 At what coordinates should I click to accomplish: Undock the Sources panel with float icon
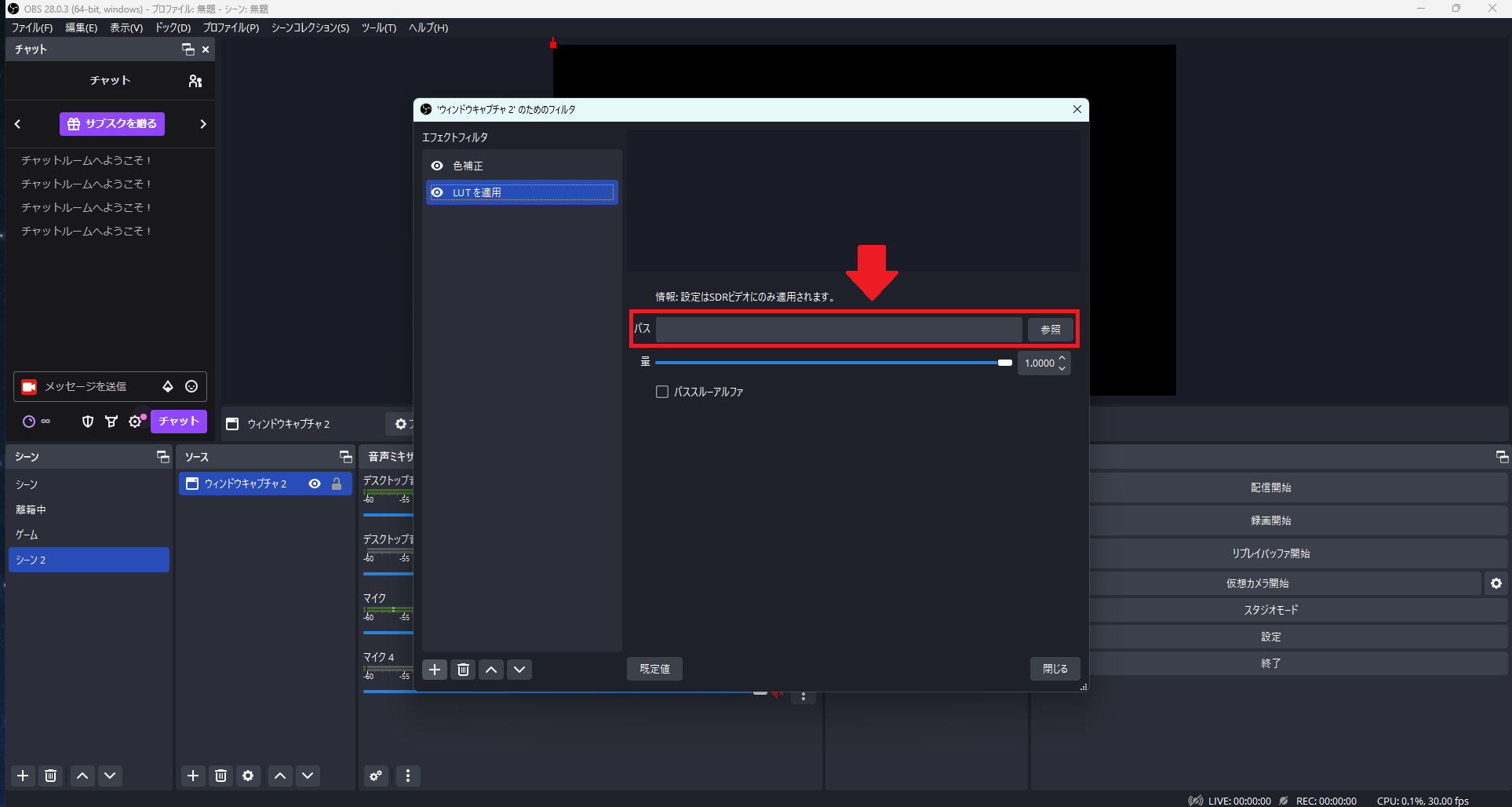(x=345, y=457)
